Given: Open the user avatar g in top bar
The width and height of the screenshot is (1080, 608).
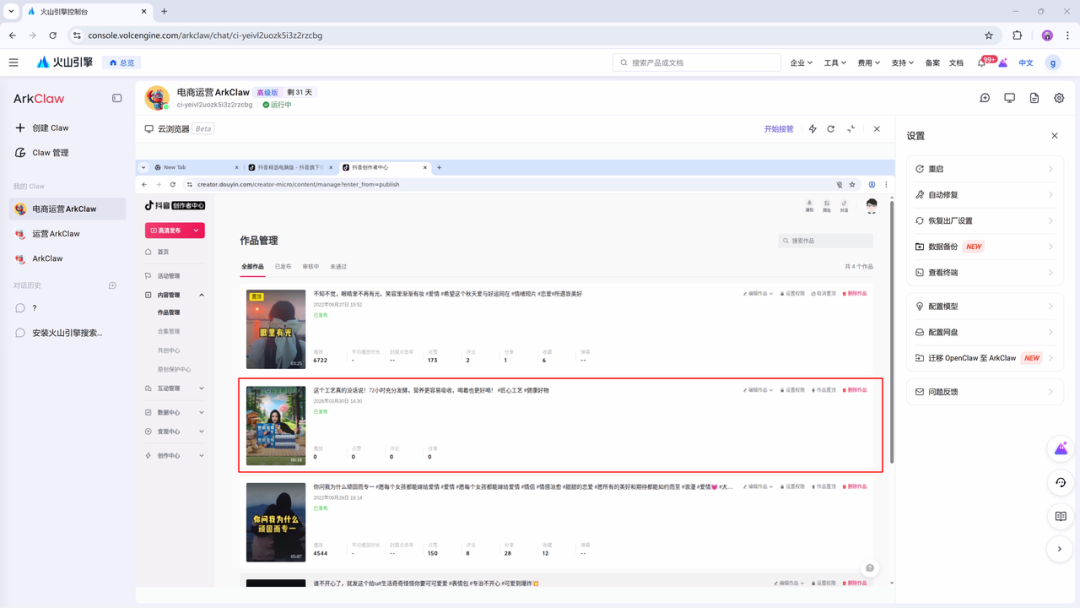Looking at the screenshot, I should click(x=1052, y=63).
